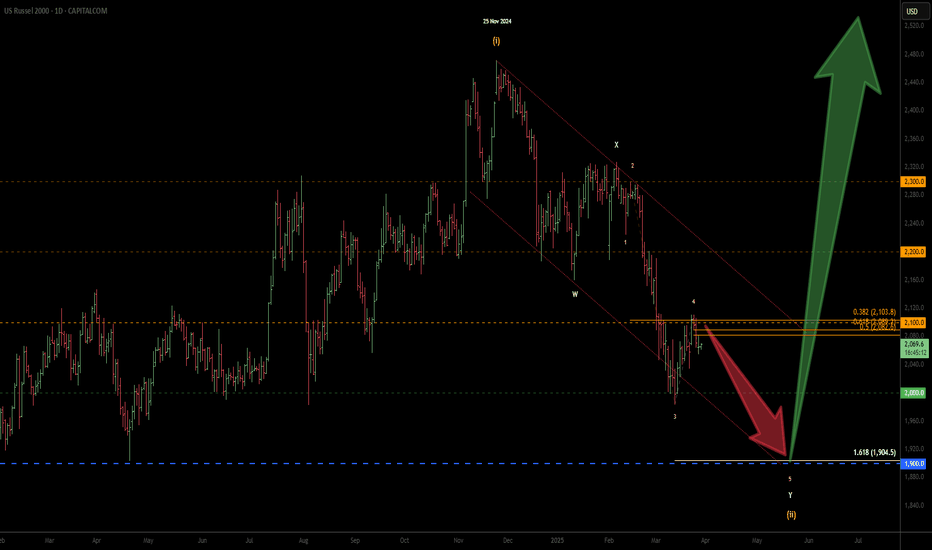
Task: Click the blue 1,900.0 price level label
Action: [x=914, y=463]
